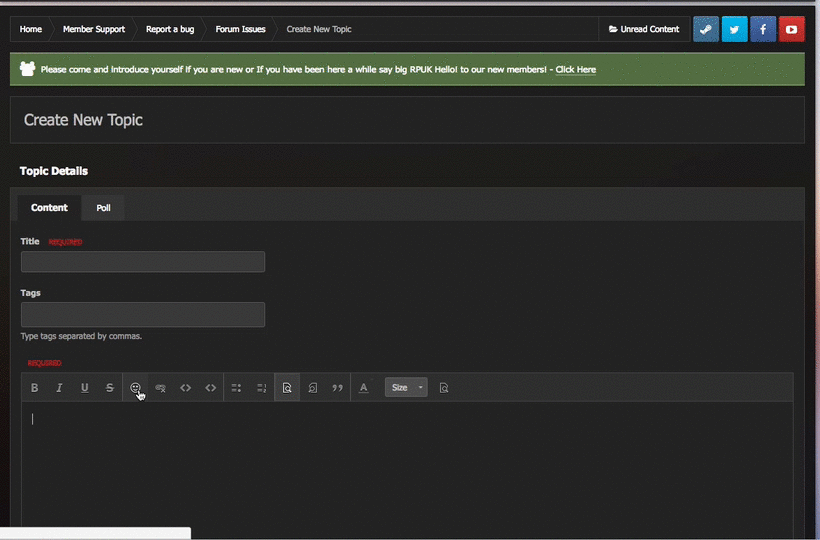The image size is (820, 540).
Task: Open Unread Content
Action: tap(644, 29)
